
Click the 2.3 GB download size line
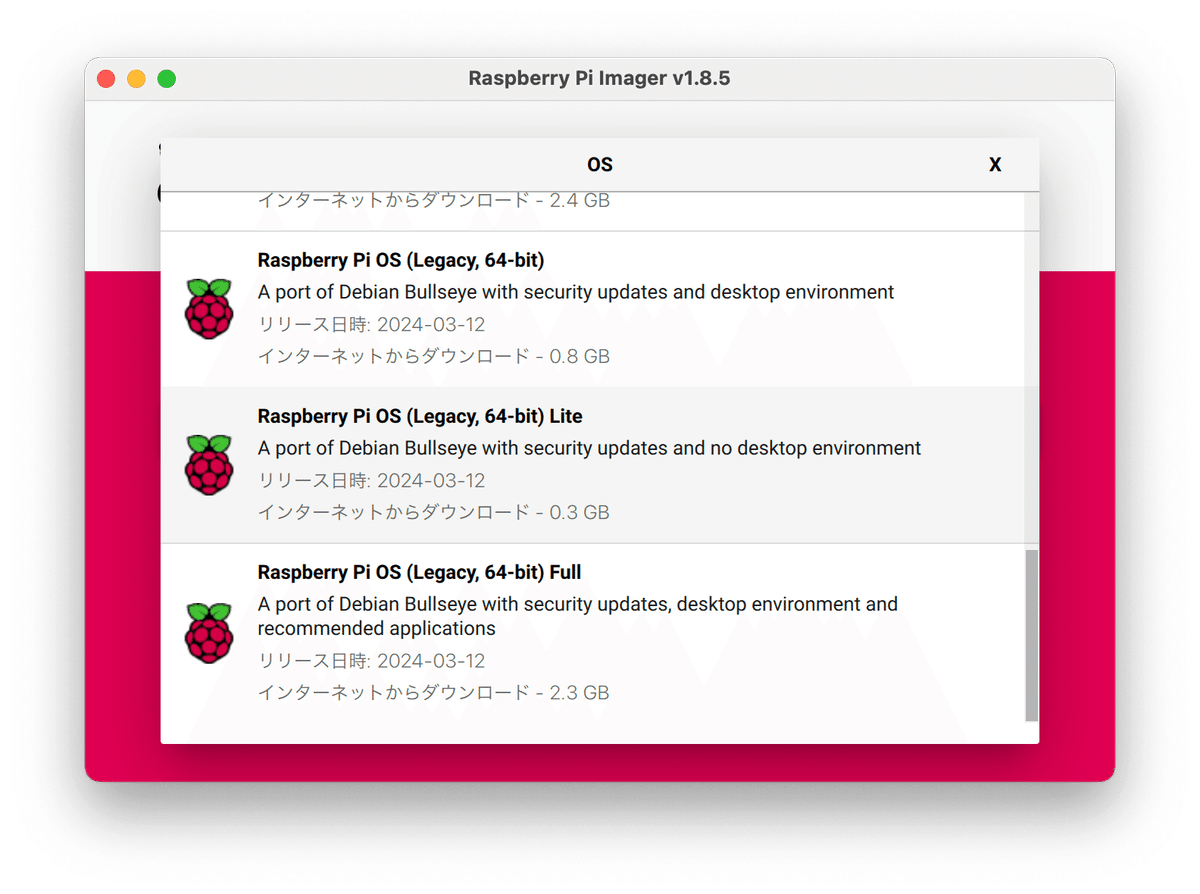[434, 692]
